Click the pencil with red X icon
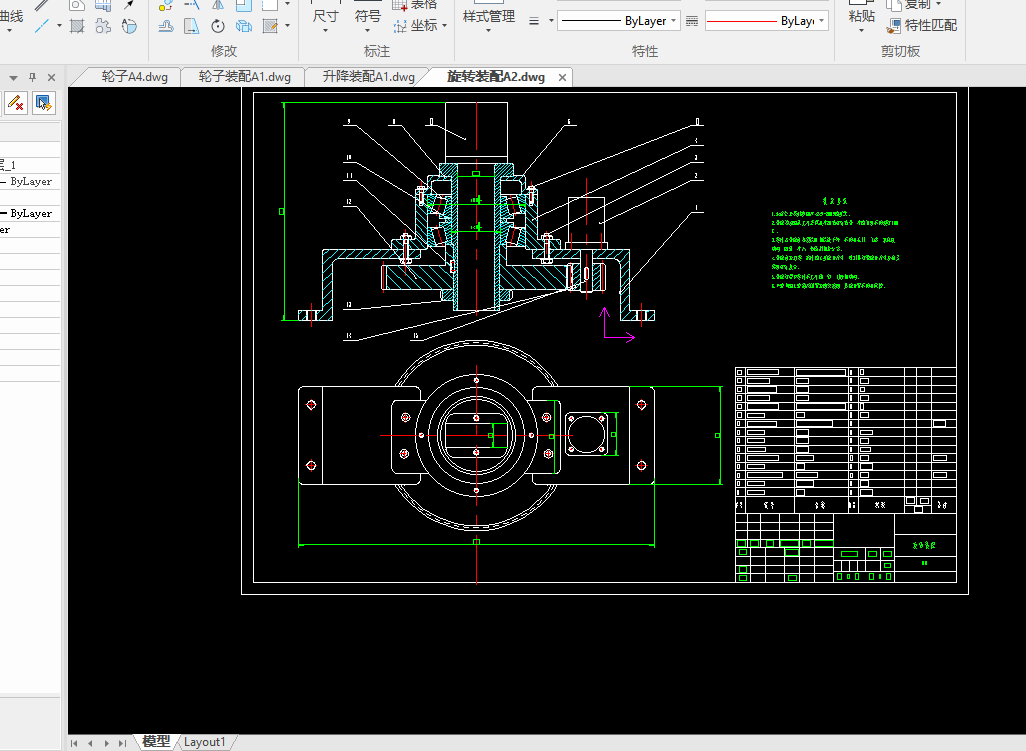The height and width of the screenshot is (751, 1026). click(x=16, y=102)
